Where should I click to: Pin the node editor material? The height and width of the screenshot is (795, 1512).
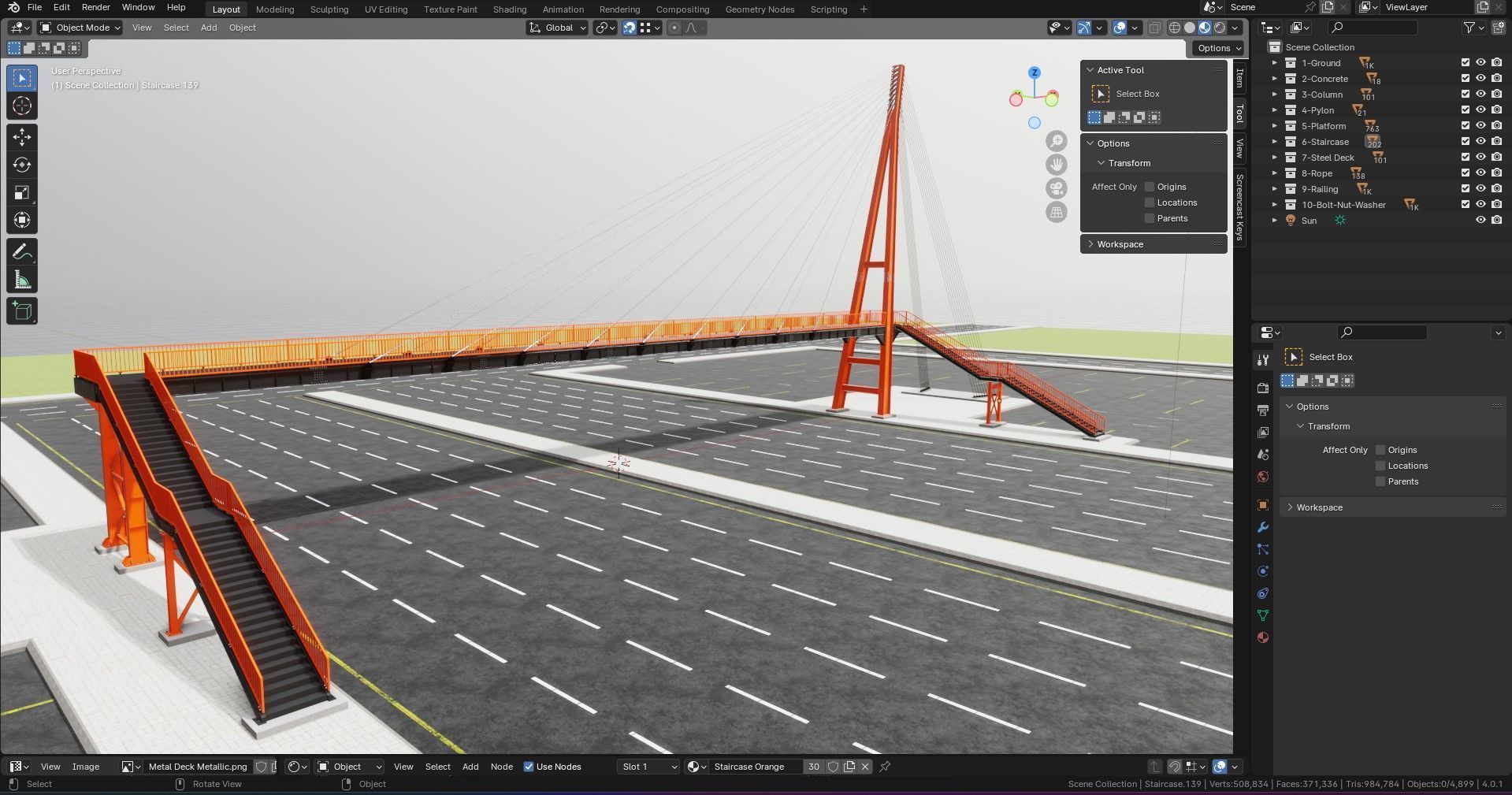[885, 767]
